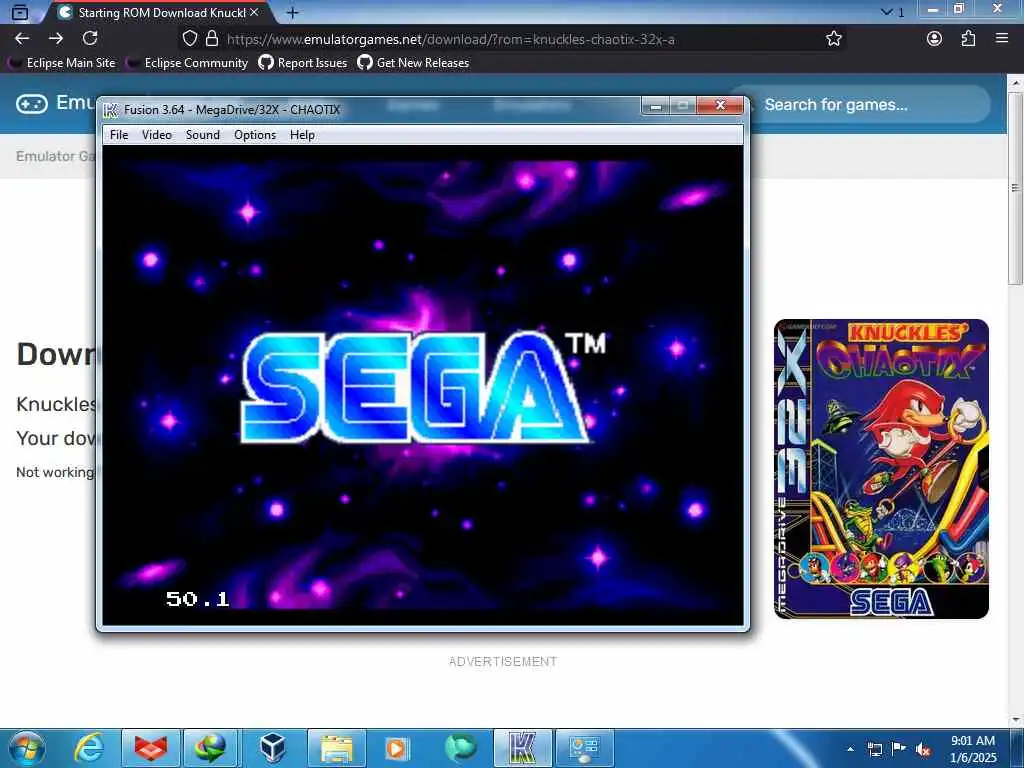Open the Help menu in Fusion

click(302, 135)
